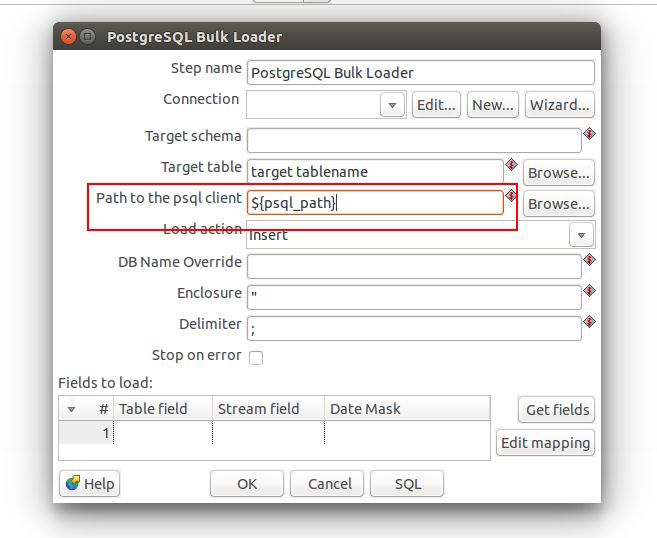Open Help via the globe icon button
Viewport: 657px width, 538px height.
90,484
